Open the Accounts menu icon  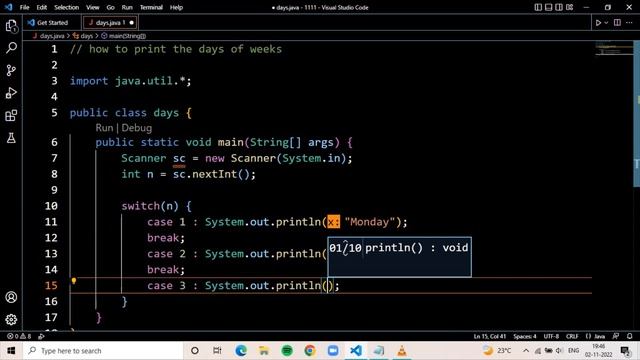[11, 297]
